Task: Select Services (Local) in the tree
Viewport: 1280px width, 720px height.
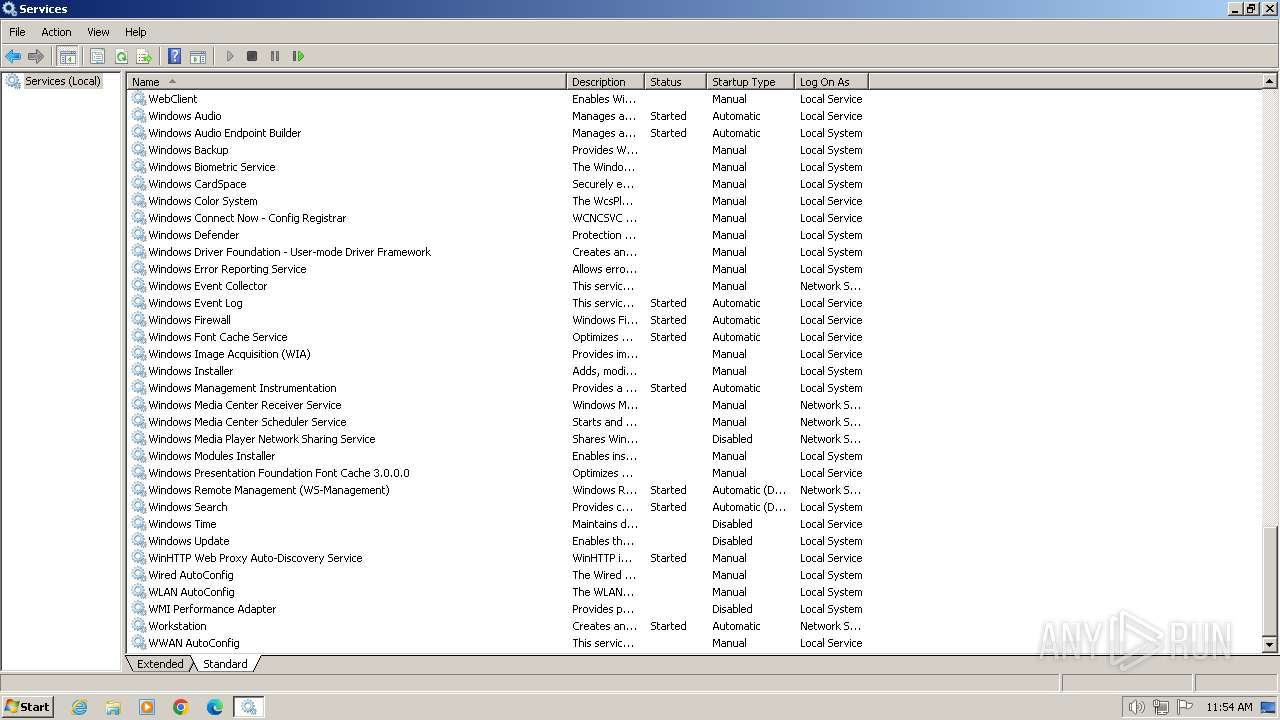Action: pos(63,81)
